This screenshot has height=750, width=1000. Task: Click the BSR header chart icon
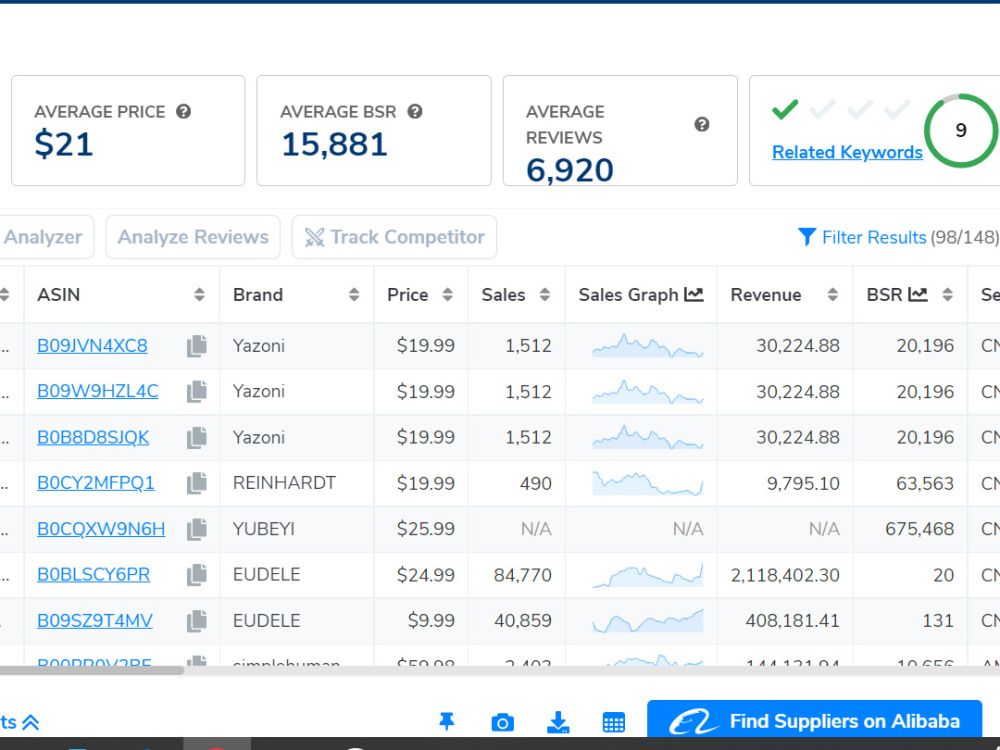pyautogui.click(x=918, y=294)
